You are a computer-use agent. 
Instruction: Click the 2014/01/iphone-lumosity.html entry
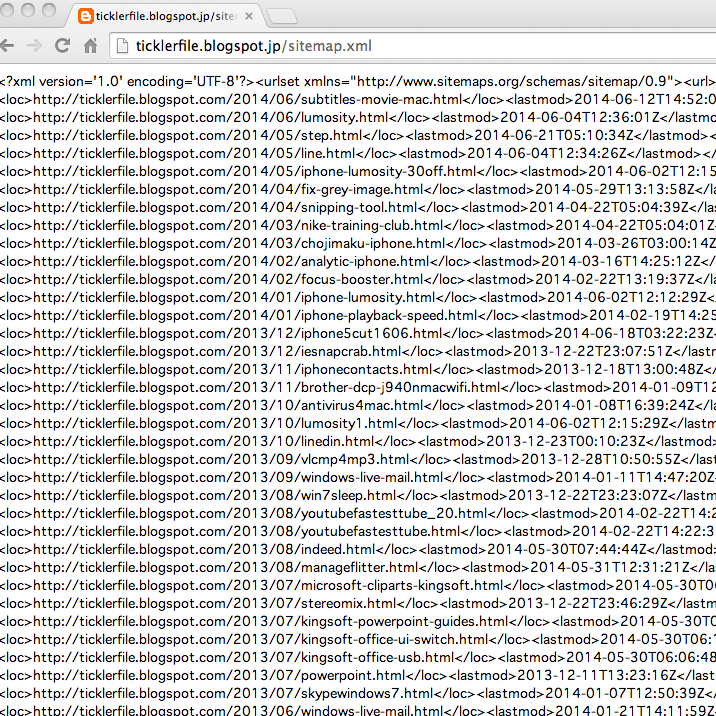358,298
